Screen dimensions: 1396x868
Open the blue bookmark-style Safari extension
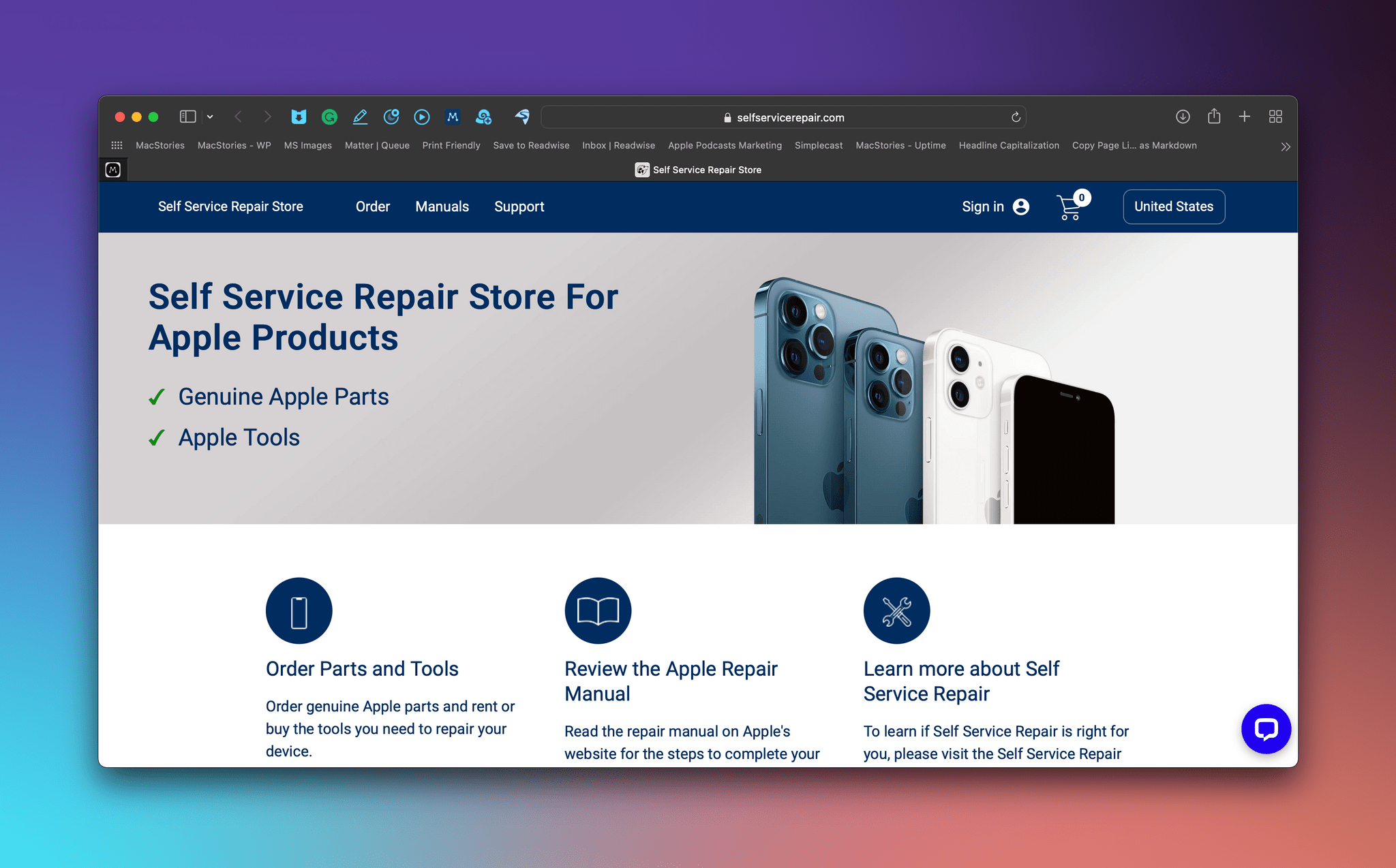coord(299,117)
